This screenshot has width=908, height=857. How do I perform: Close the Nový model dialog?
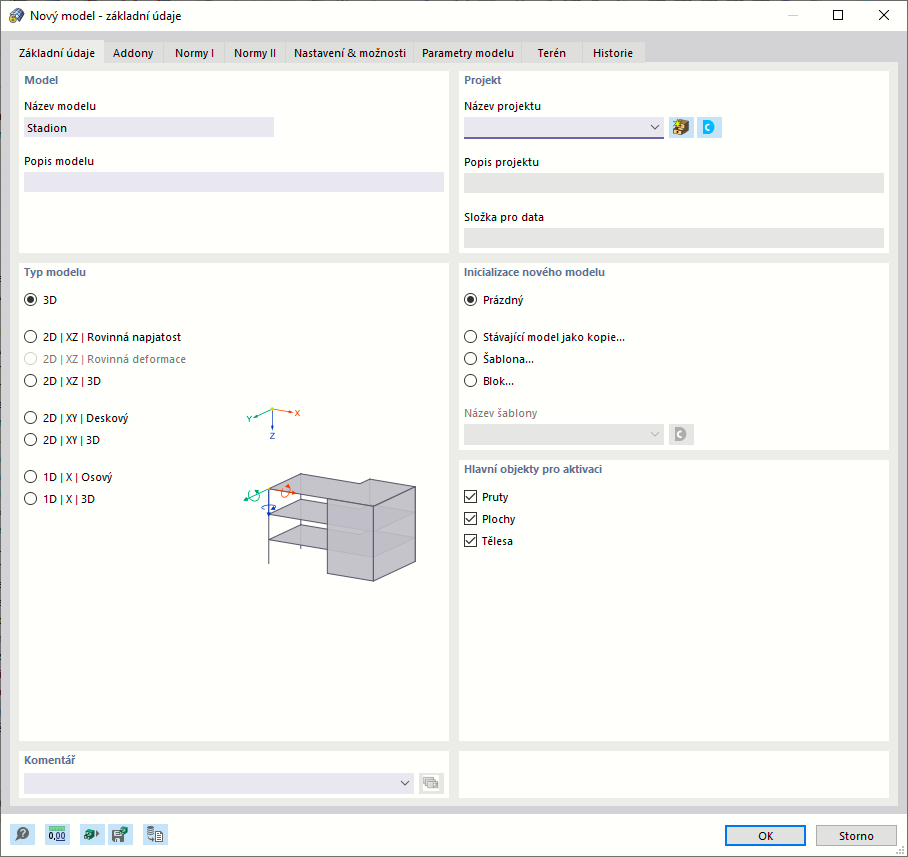tap(884, 16)
